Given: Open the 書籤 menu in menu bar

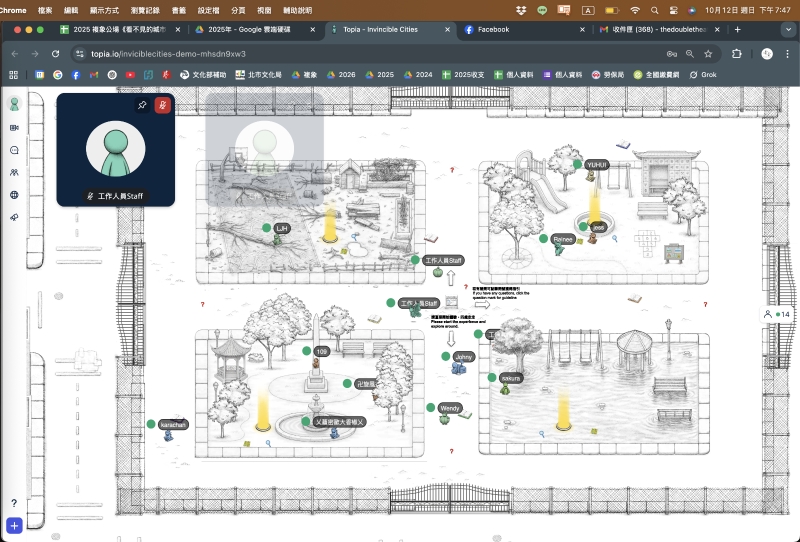Looking at the screenshot, I should pyautogui.click(x=179, y=9).
